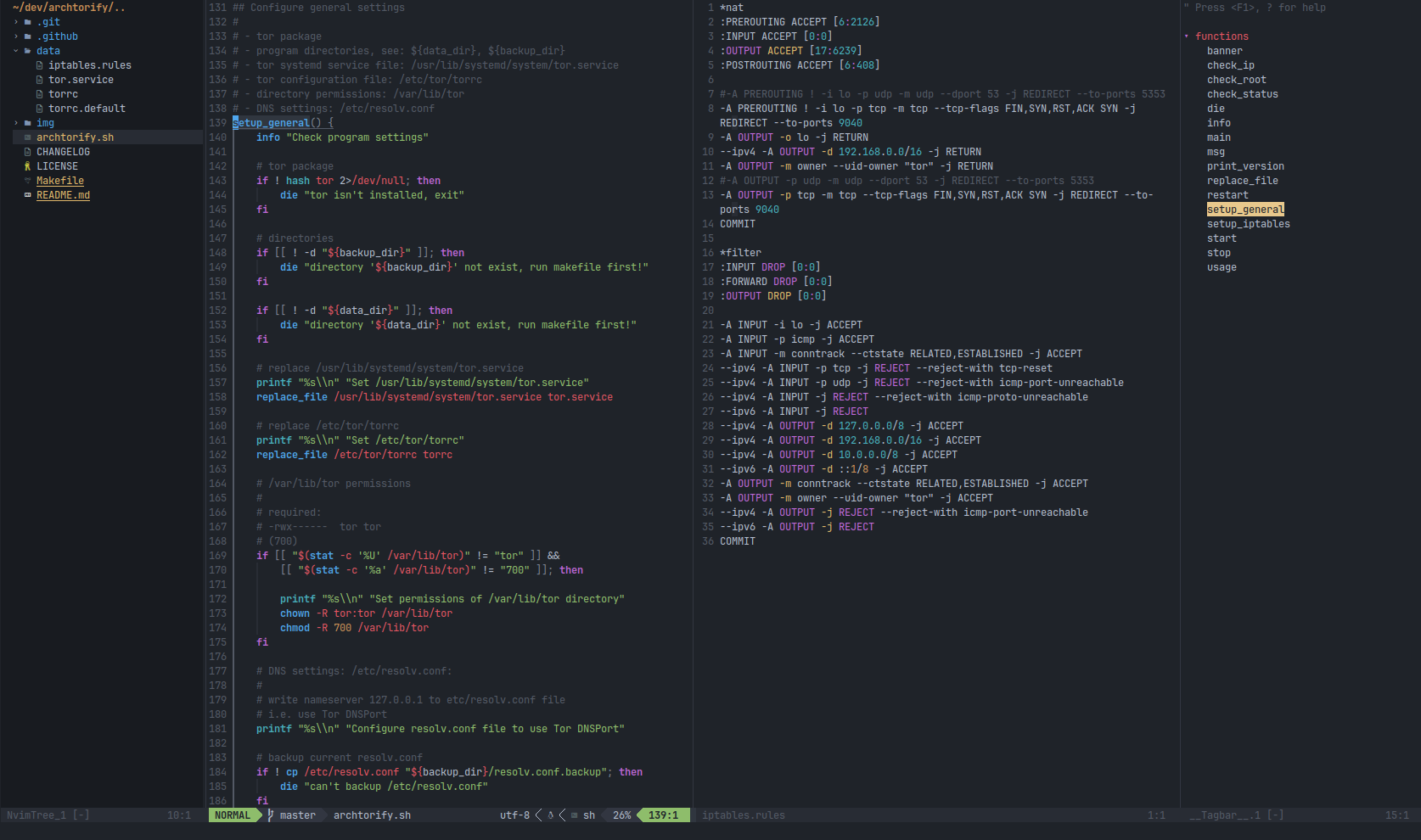Jump to usage function in Tagbar
The height and width of the screenshot is (840, 1421).
click(x=1222, y=267)
